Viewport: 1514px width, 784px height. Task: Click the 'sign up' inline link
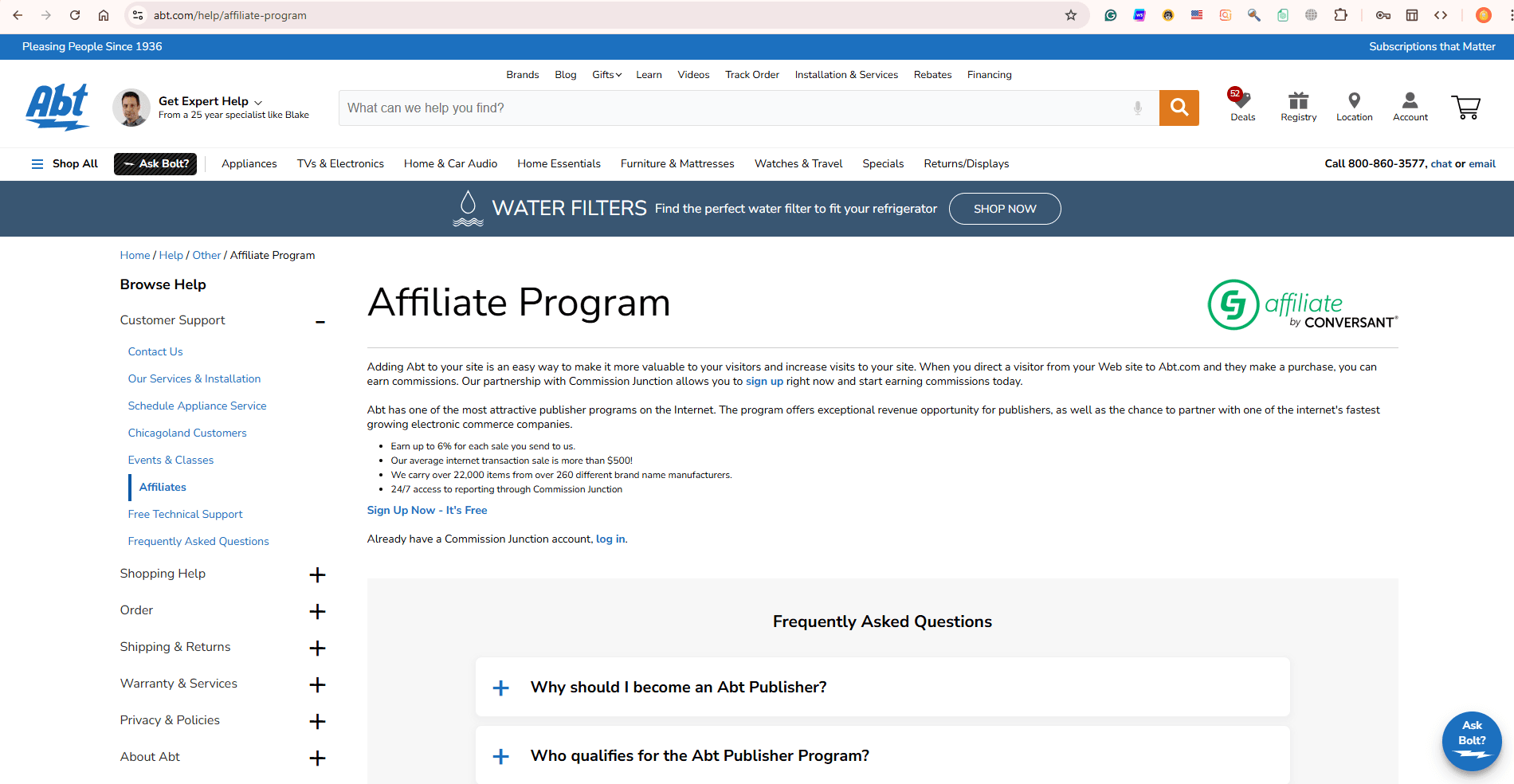[x=764, y=382]
